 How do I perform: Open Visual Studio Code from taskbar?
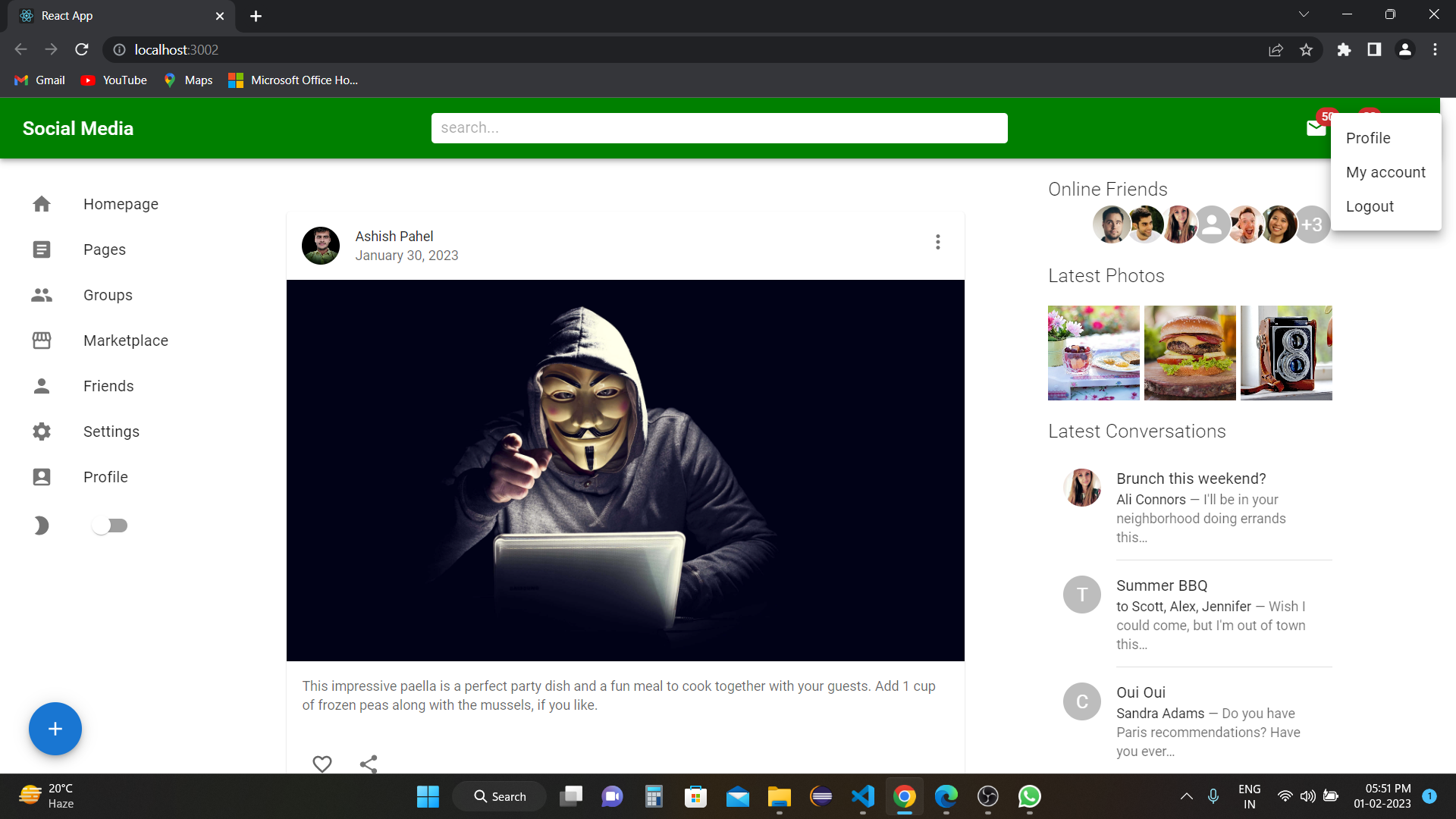click(x=863, y=796)
